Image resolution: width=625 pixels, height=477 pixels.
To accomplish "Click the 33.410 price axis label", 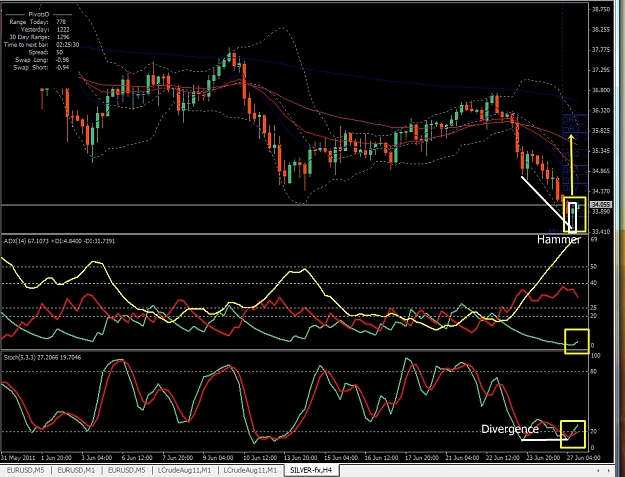I will [601, 232].
